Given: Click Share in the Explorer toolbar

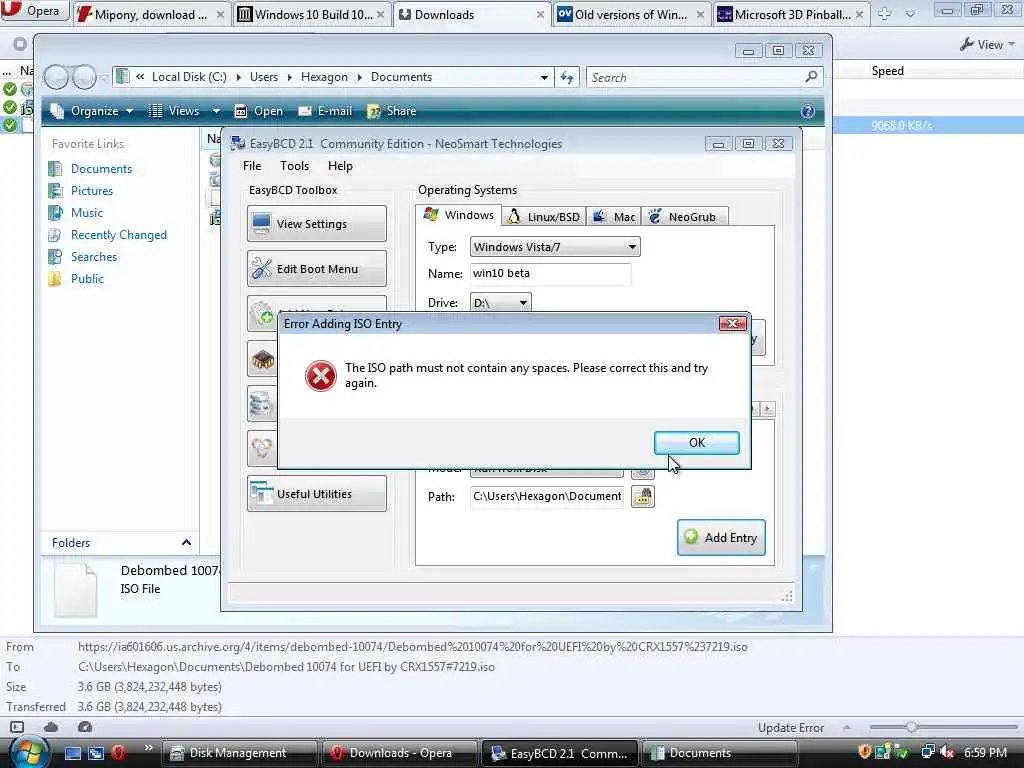Looking at the screenshot, I should tap(392, 111).
